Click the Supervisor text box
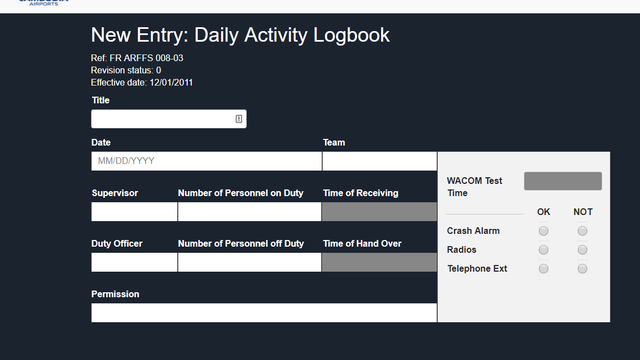 pyautogui.click(x=134, y=211)
